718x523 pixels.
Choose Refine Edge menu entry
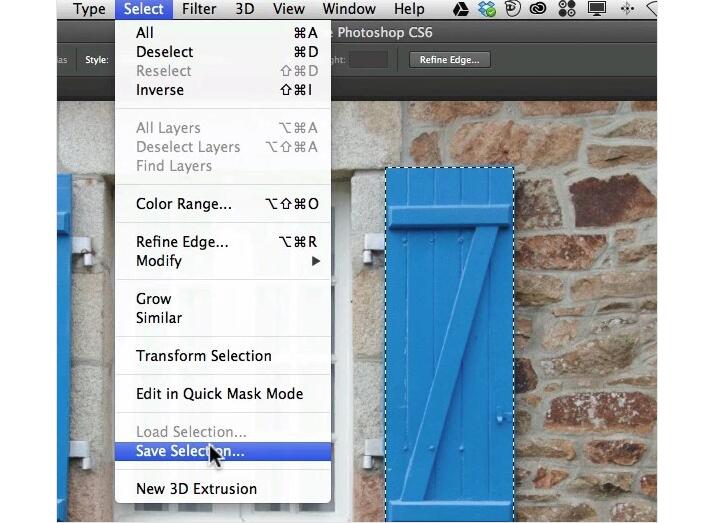[x=223, y=242]
